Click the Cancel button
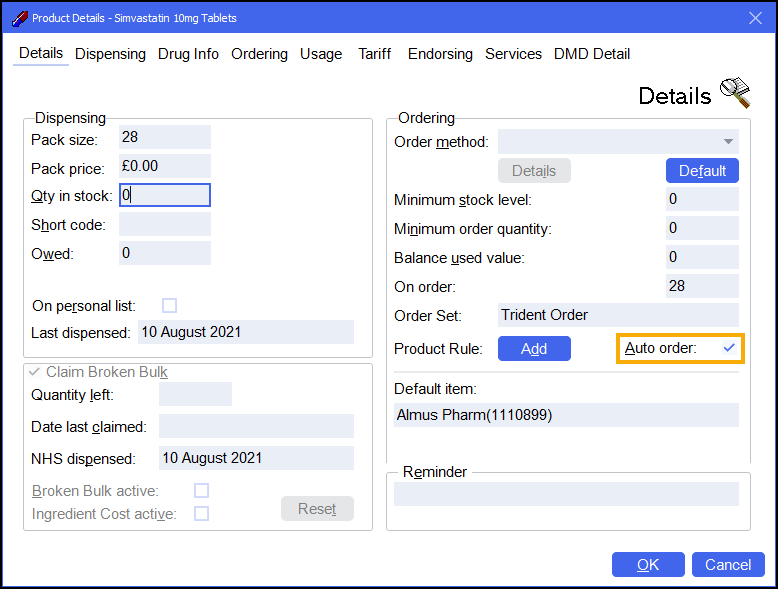This screenshot has width=778, height=589. pyautogui.click(x=728, y=565)
